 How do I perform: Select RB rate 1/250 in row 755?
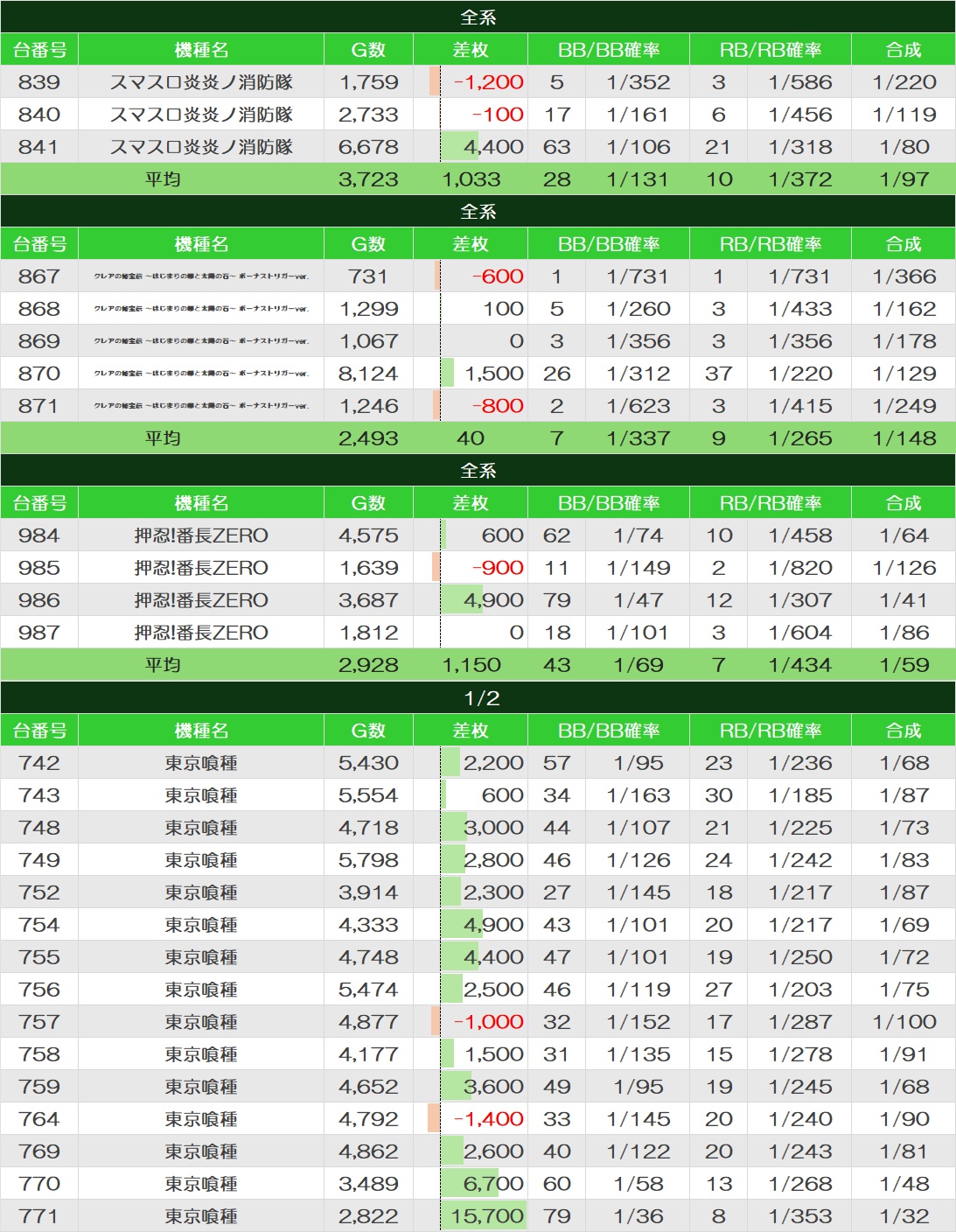[800, 957]
